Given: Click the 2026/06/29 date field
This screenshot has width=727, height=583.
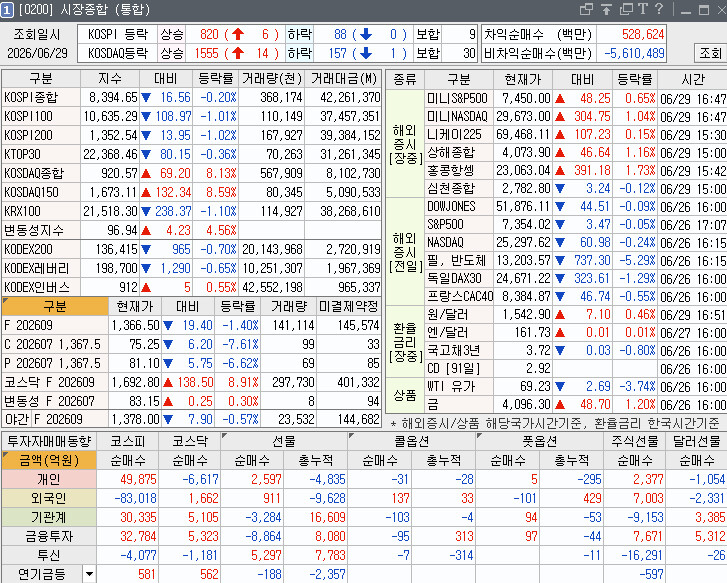Looking at the screenshot, I should click(37, 53).
